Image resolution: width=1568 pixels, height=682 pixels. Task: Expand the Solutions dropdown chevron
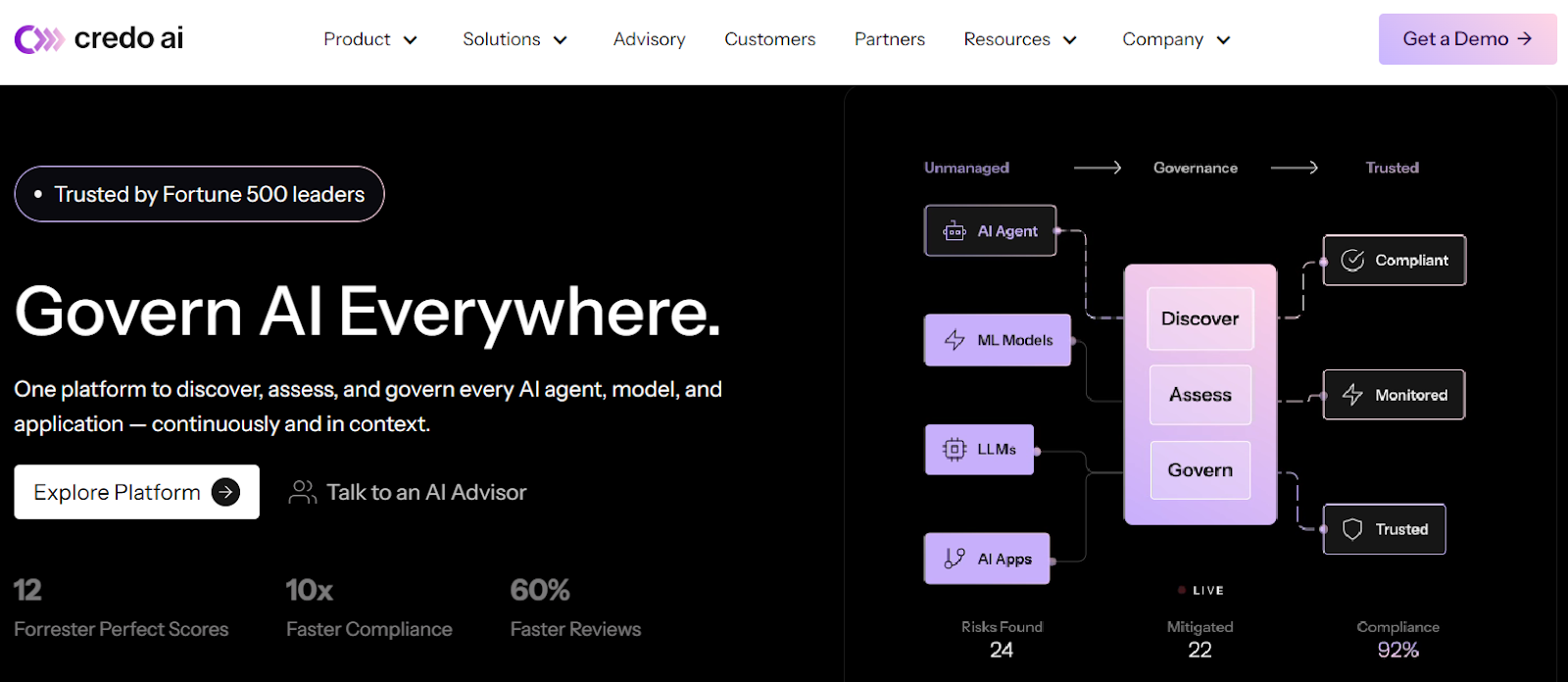tap(561, 40)
